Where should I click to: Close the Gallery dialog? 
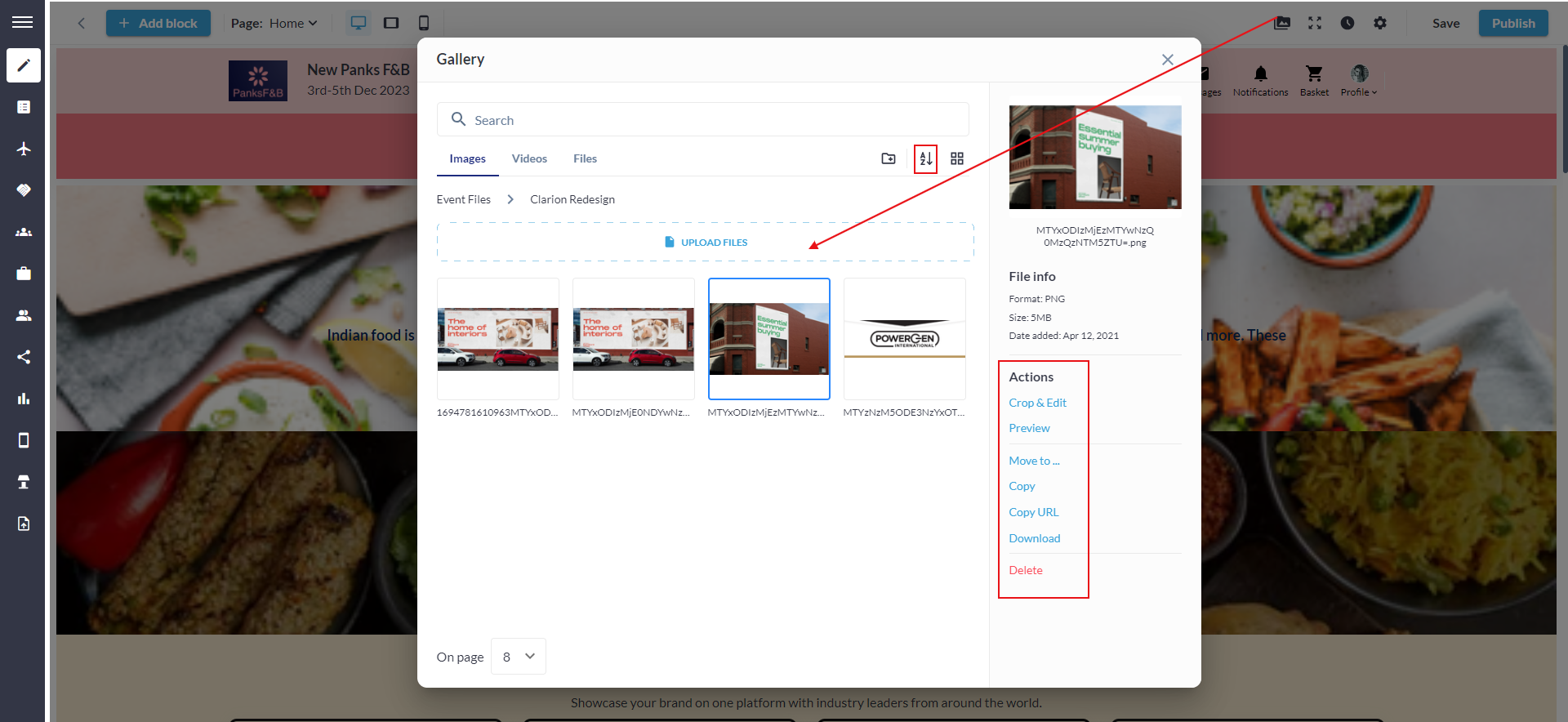coord(1168,60)
